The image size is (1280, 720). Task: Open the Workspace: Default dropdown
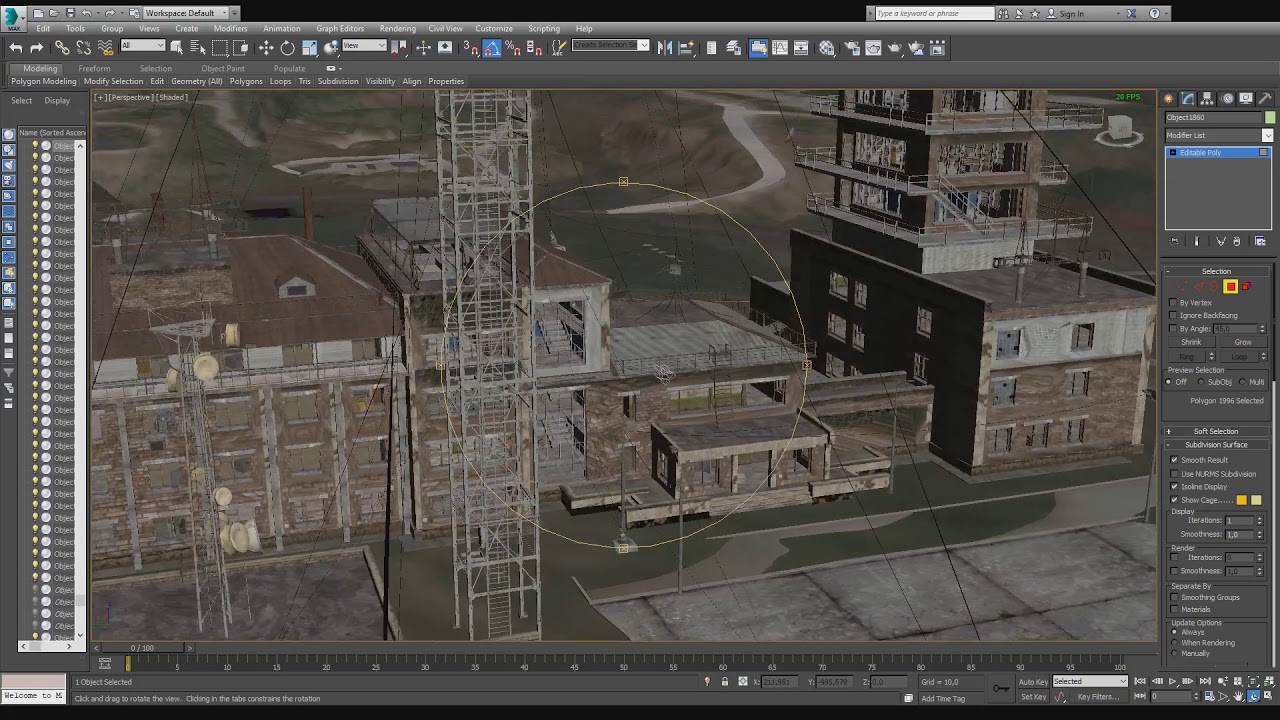186,13
